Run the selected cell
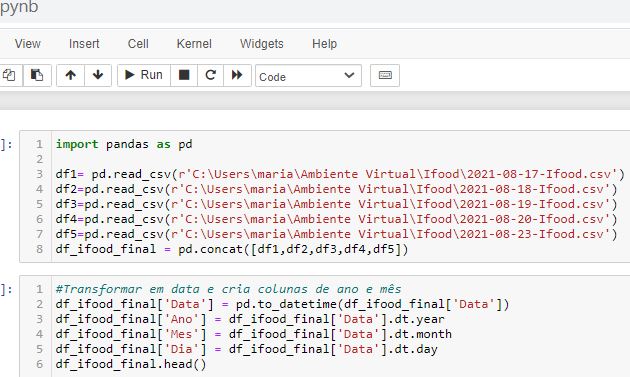630x377 pixels. pyautogui.click(x=144, y=75)
